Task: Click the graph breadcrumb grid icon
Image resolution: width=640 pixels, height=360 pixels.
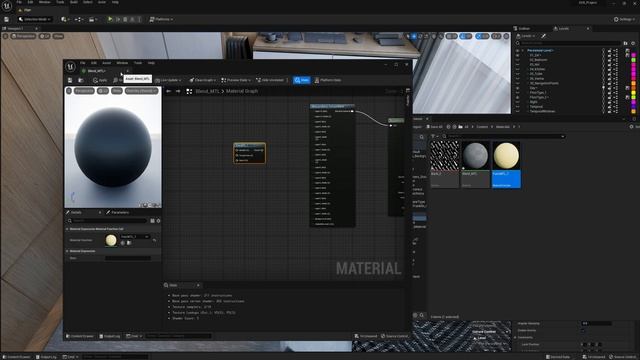Action: pyautogui.click(x=189, y=91)
